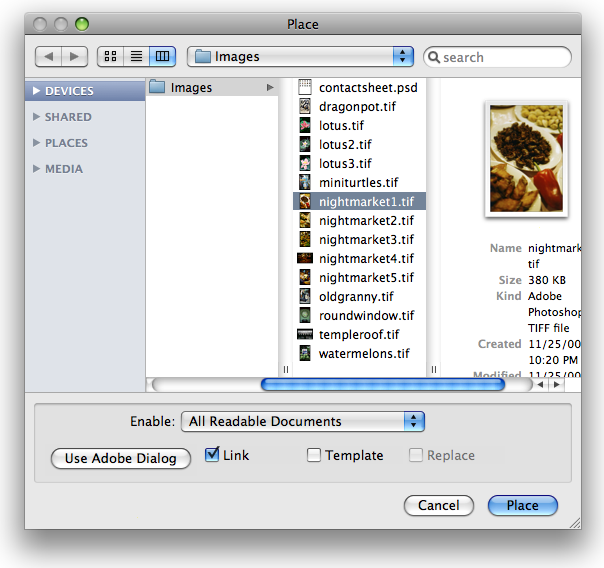Select the watermelons.tif file icon
The width and height of the screenshot is (604, 568).
pyautogui.click(x=306, y=354)
